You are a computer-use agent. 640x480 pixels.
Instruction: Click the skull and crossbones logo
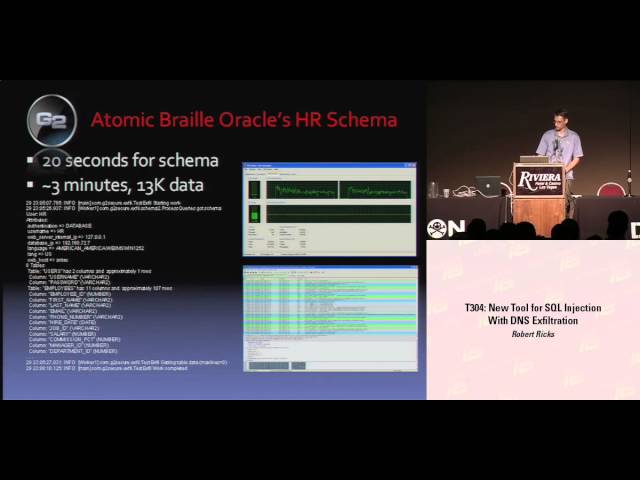436,229
